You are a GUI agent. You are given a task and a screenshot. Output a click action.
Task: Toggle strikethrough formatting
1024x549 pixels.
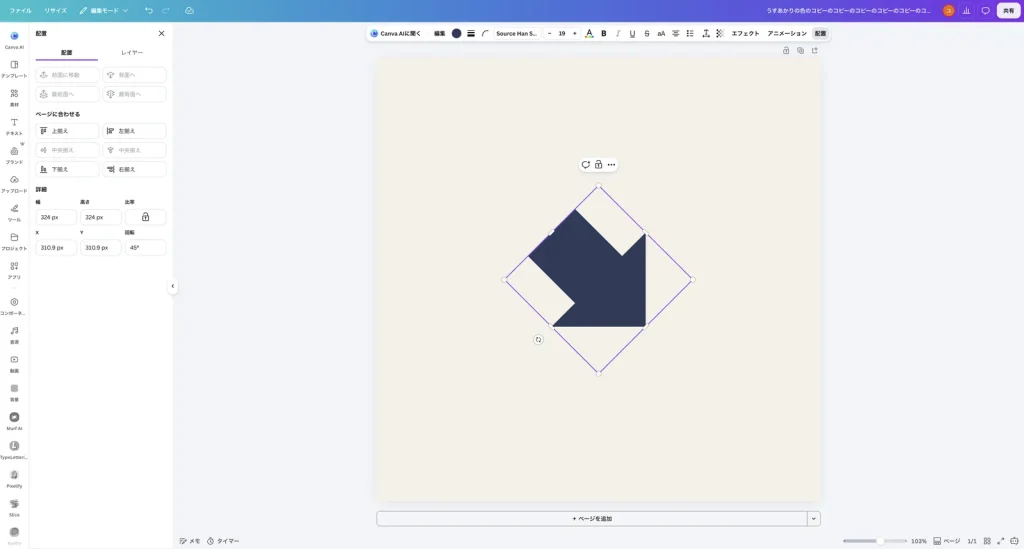[x=647, y=33]
